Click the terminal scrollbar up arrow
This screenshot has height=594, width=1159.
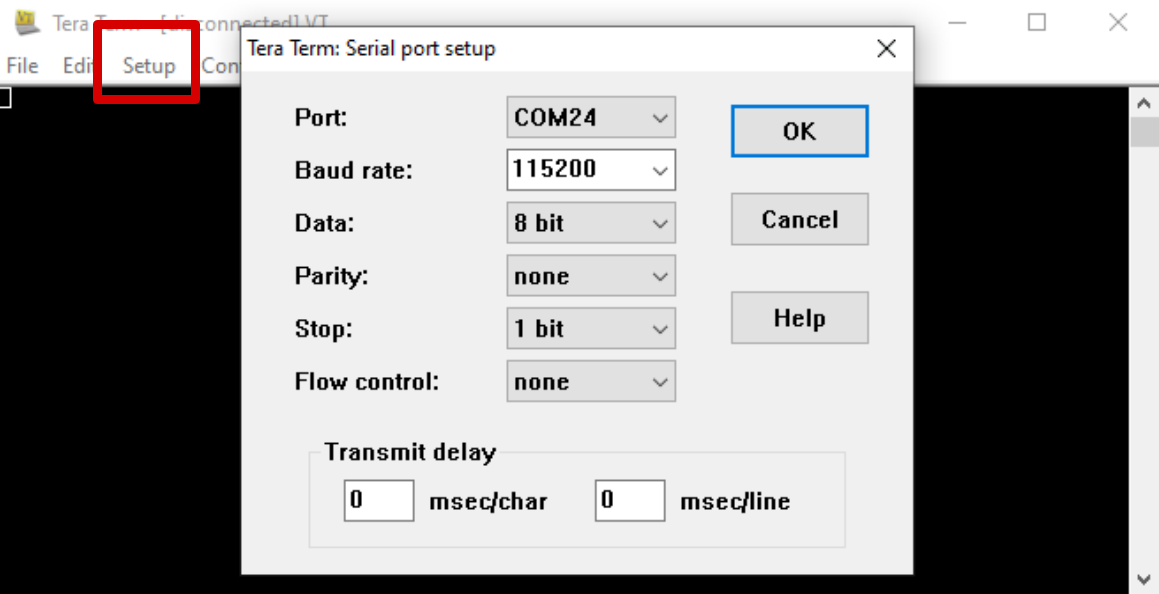point(1144,103)
